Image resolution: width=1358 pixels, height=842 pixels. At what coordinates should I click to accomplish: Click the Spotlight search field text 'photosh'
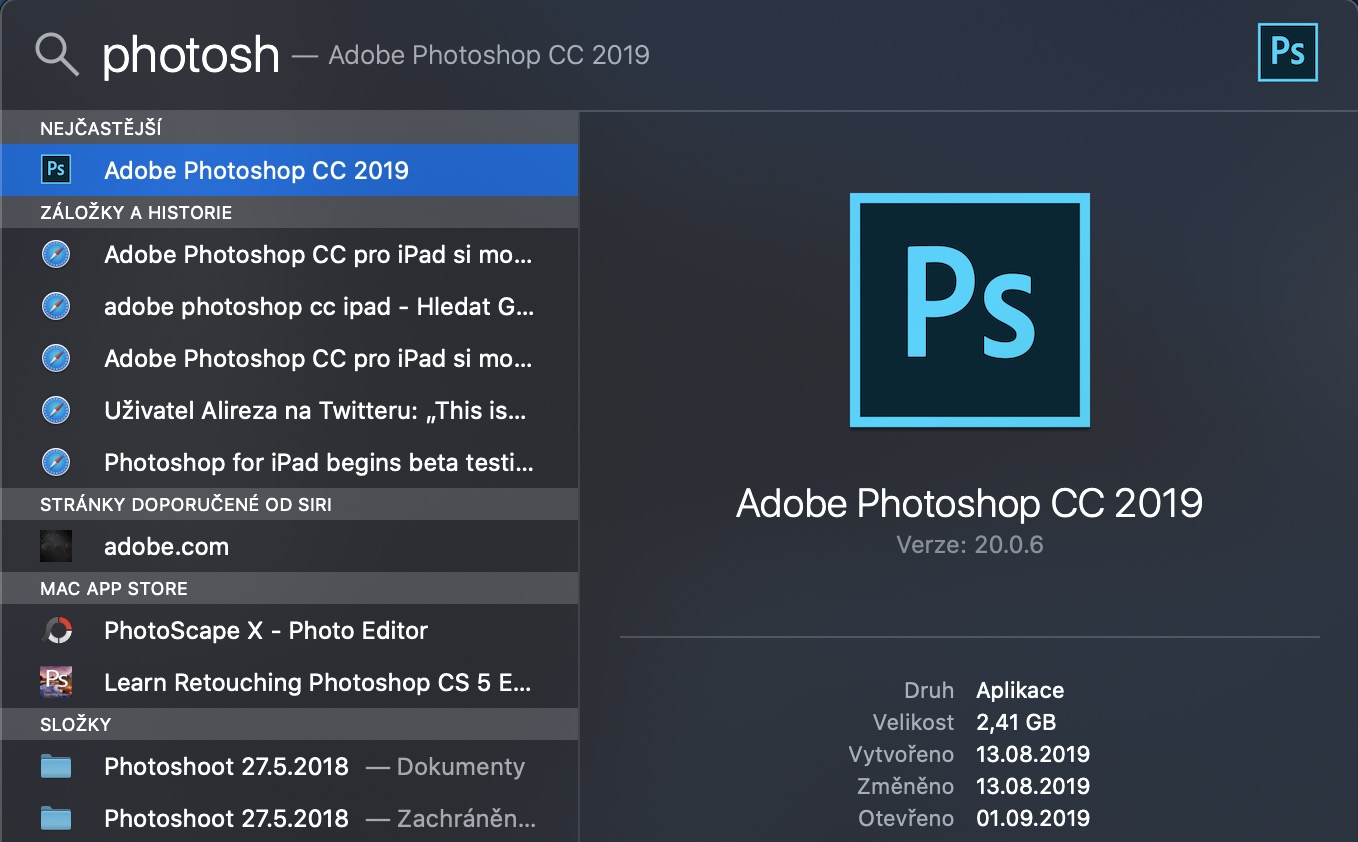tap(190, 54)
